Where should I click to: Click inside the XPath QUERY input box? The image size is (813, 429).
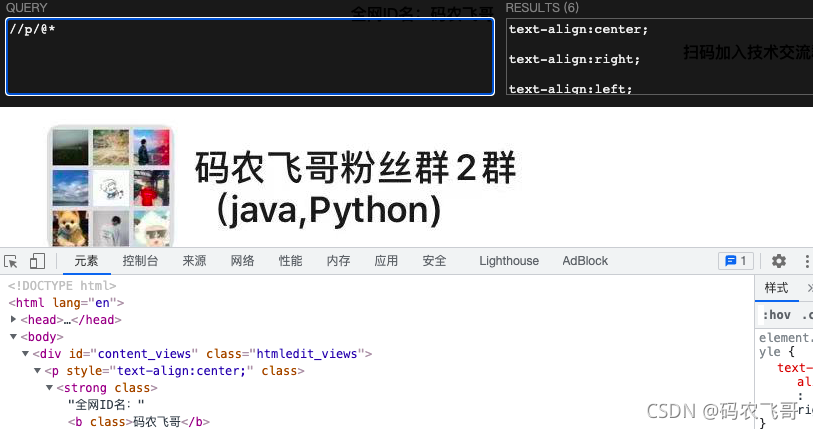point(250,57)
